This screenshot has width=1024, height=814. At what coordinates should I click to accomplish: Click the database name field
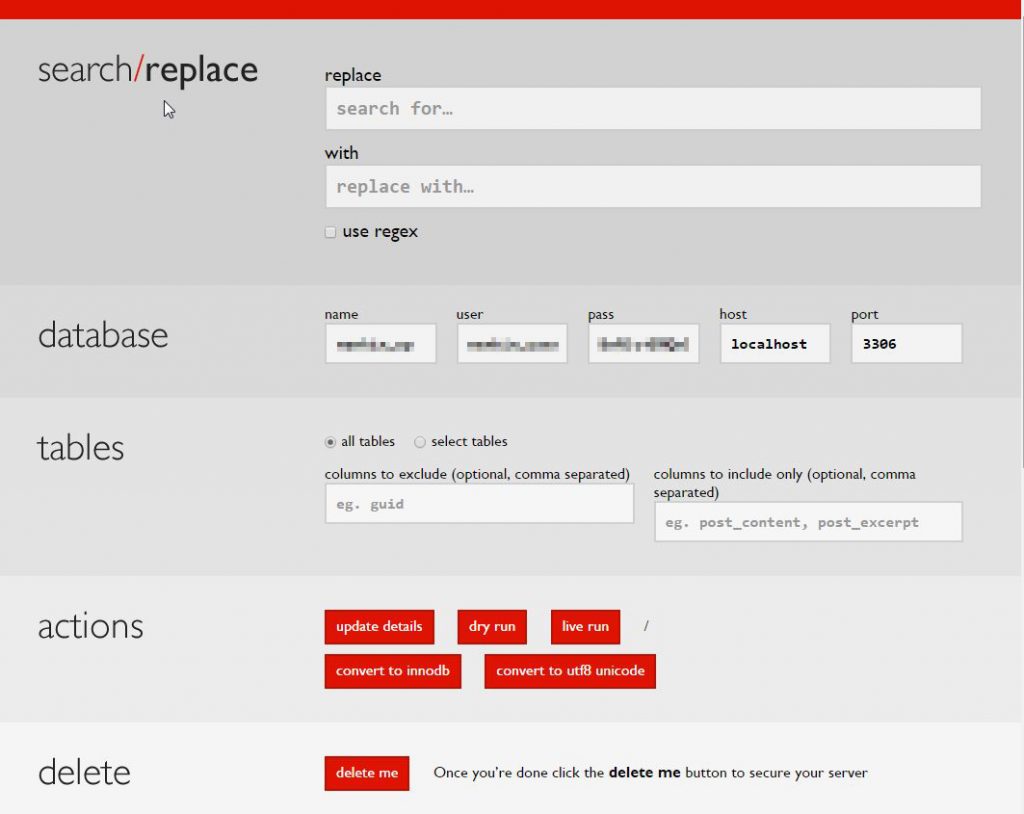click(381, 344)
